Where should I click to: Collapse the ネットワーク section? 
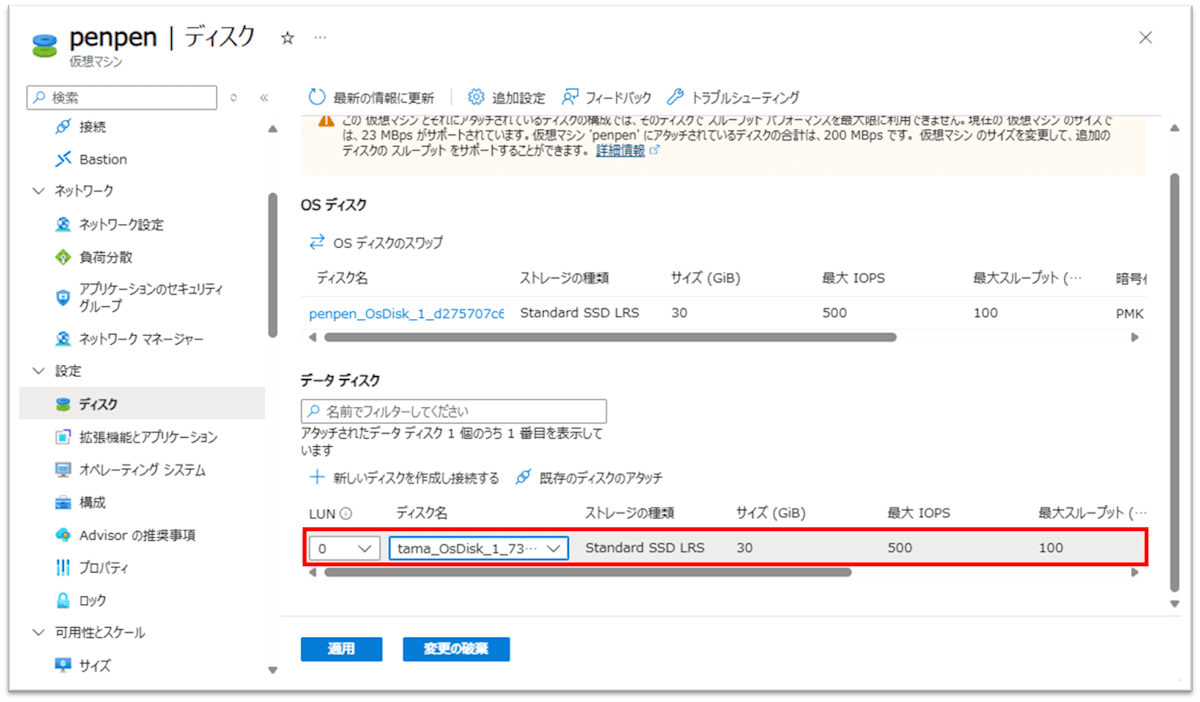pos(39,191)
